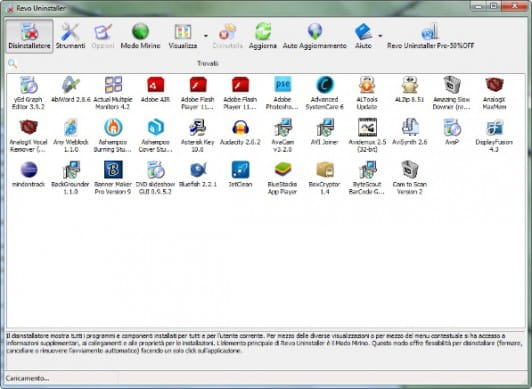
Task: Select the JetClean program
Action: tap(240, 175)
